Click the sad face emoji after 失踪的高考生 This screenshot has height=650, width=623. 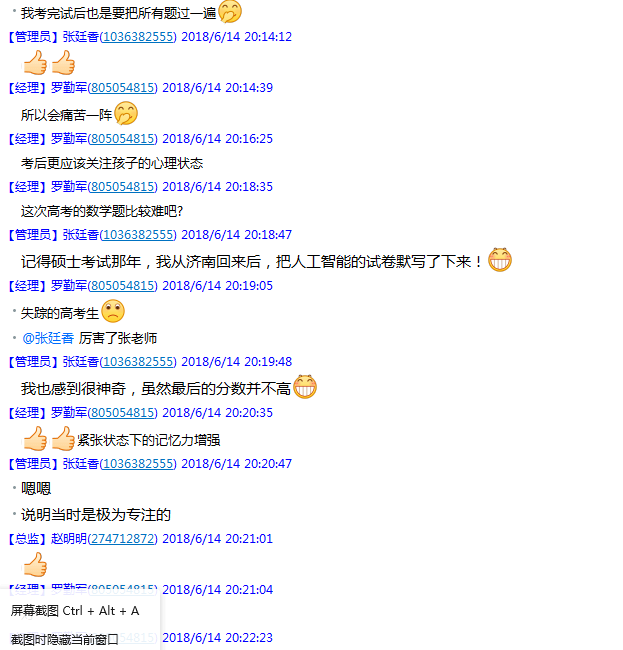tap(113, 311)
